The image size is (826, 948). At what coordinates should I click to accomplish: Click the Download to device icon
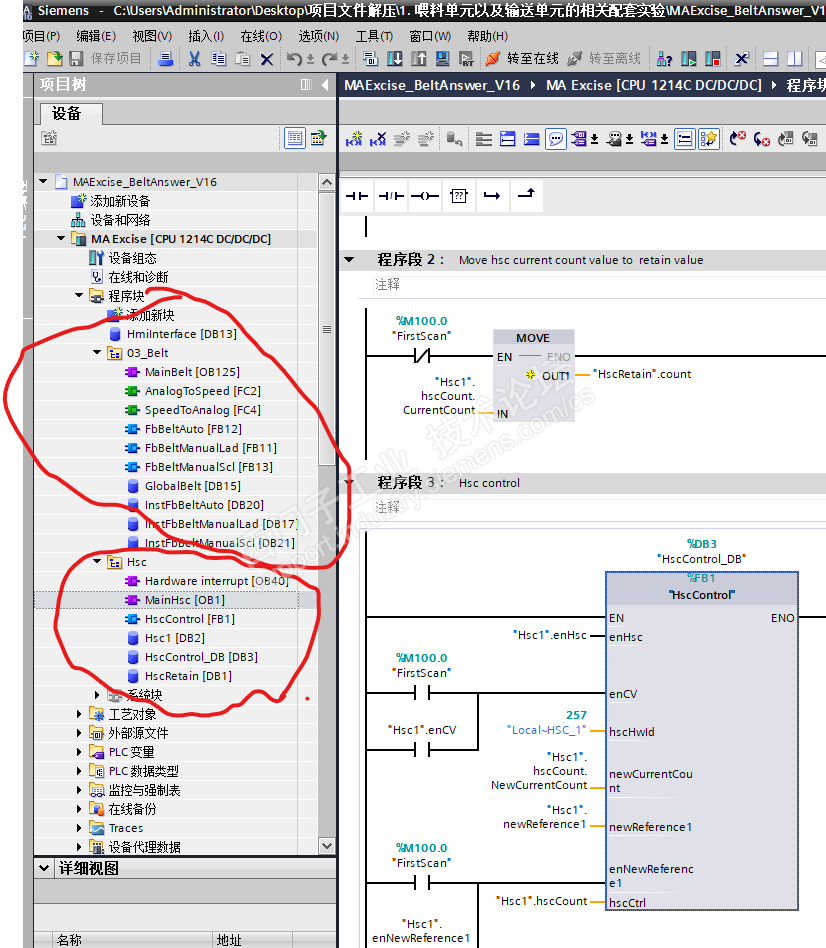pyautogui.click(x=394, y=59)
